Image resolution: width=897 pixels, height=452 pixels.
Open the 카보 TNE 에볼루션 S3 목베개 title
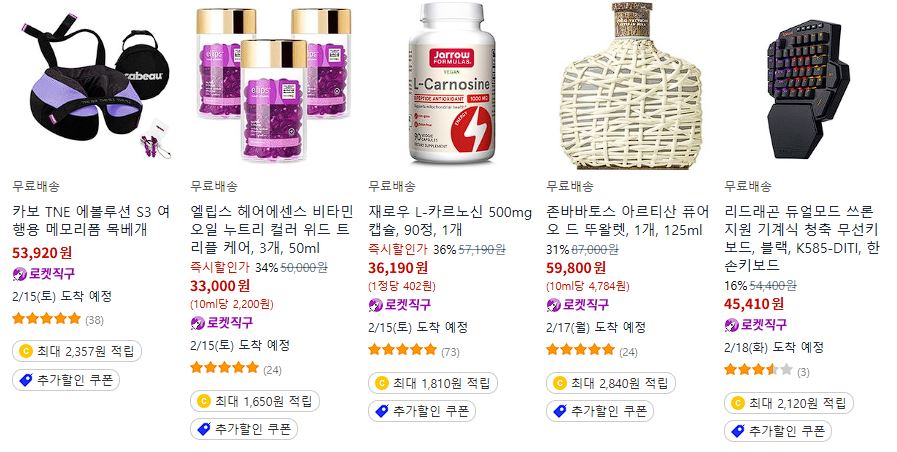(92, 221)
